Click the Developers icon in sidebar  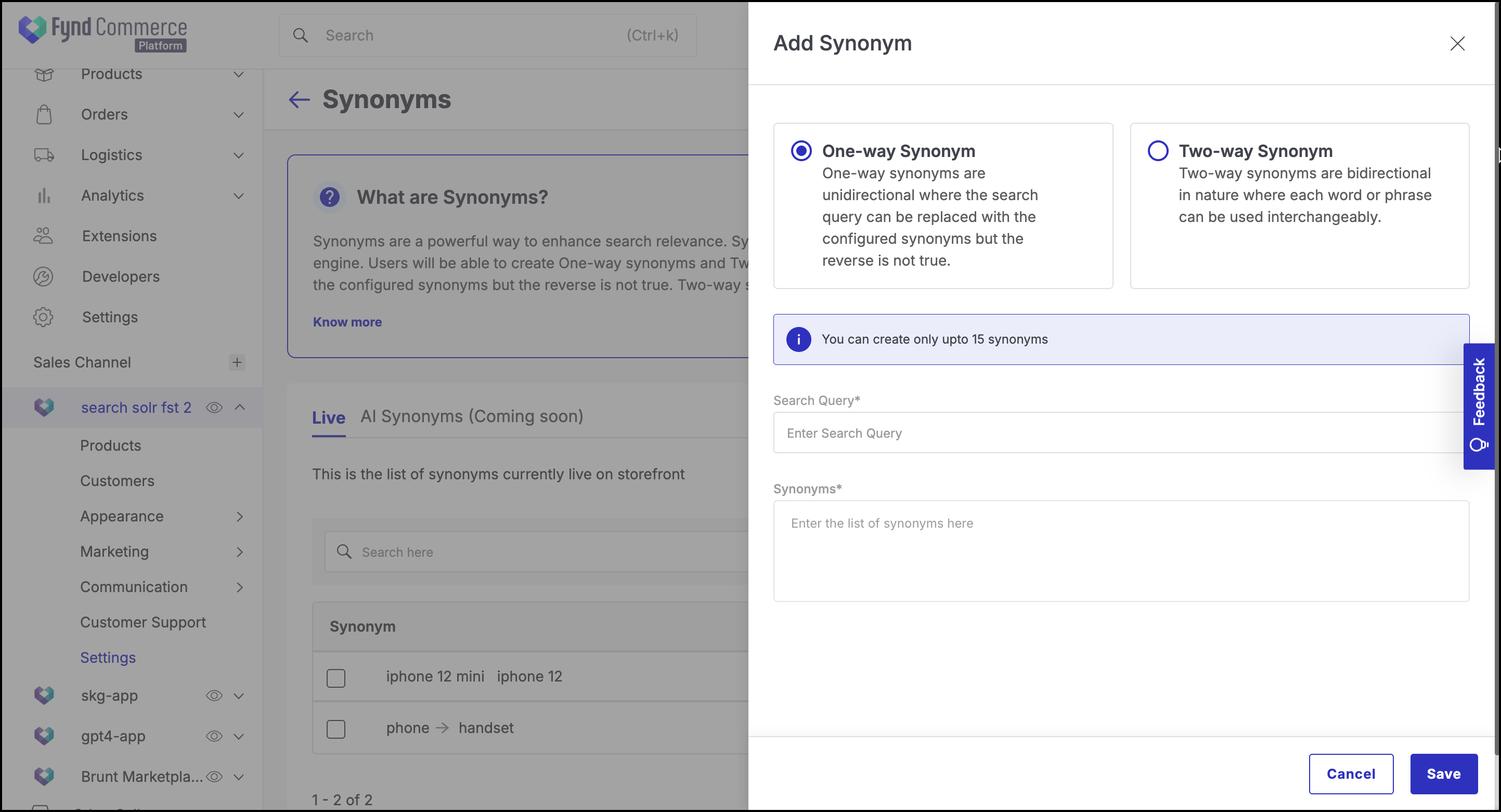[x=44, y=277]
